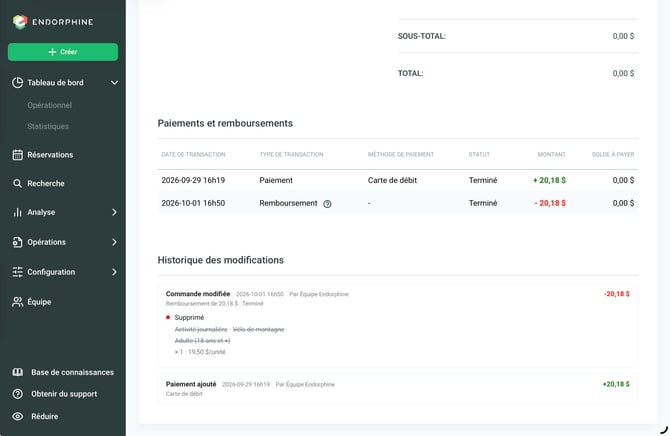Click the Réduire eye icon

pos(18,416)
